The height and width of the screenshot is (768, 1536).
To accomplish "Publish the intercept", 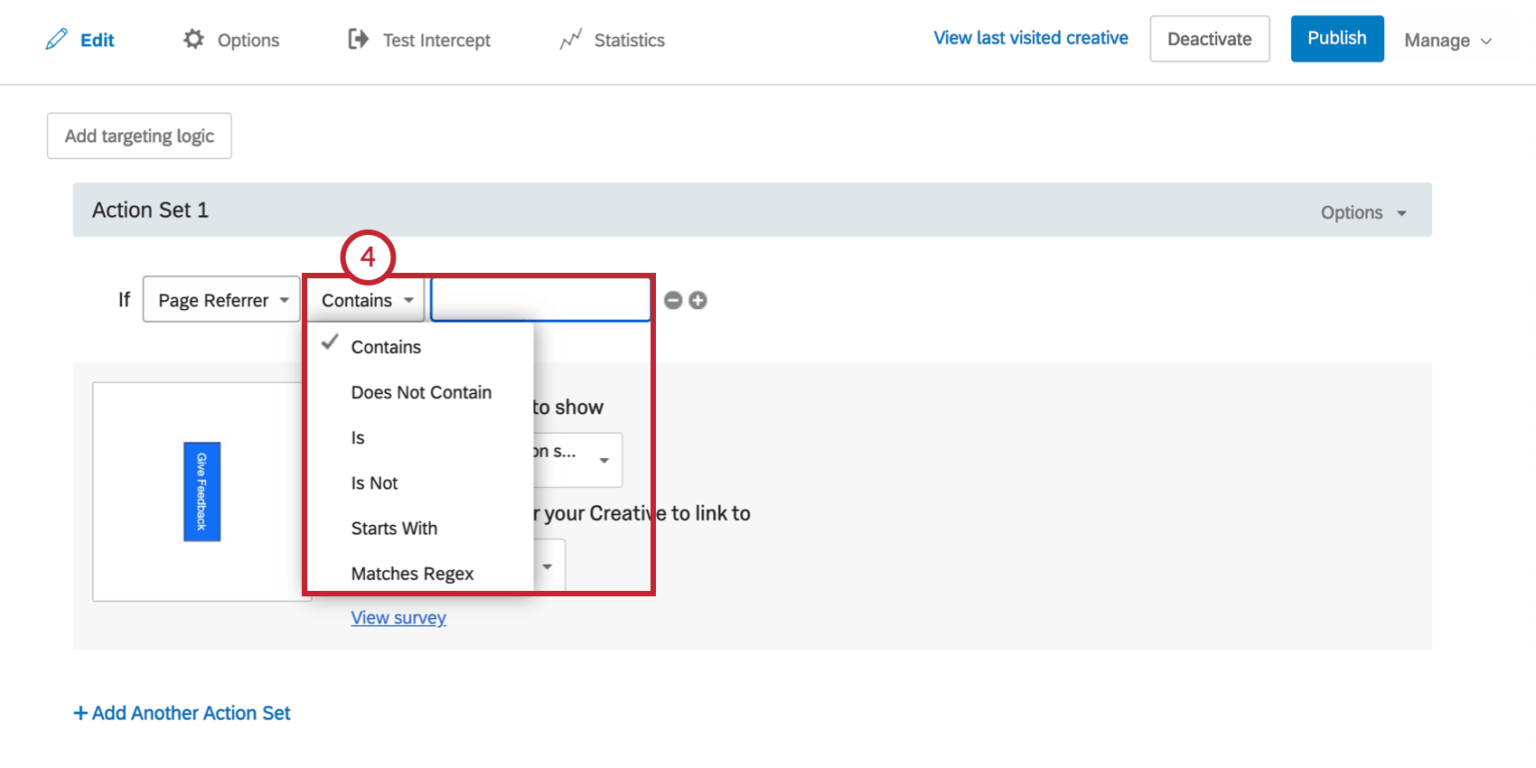I will 1337,38.
